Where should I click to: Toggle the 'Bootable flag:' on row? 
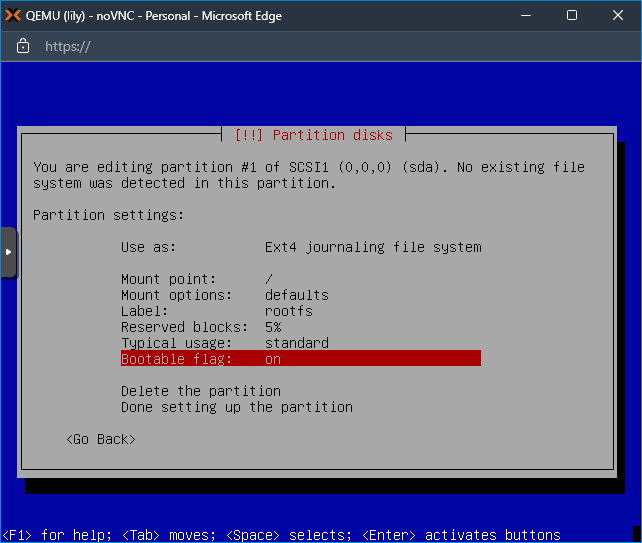301,359
